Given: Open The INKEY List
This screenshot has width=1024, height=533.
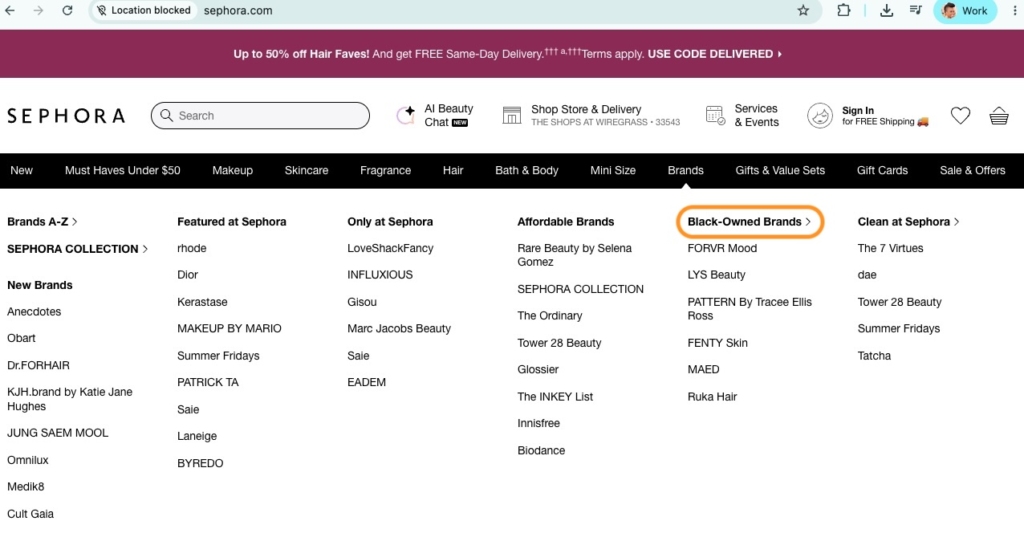Looking at the screenshot, I should [555, 396].
